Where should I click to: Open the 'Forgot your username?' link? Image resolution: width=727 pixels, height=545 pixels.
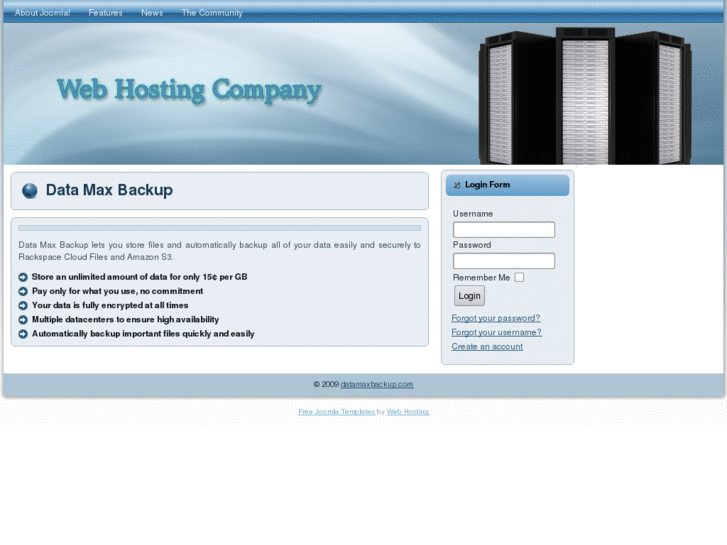tap(497, 333)
